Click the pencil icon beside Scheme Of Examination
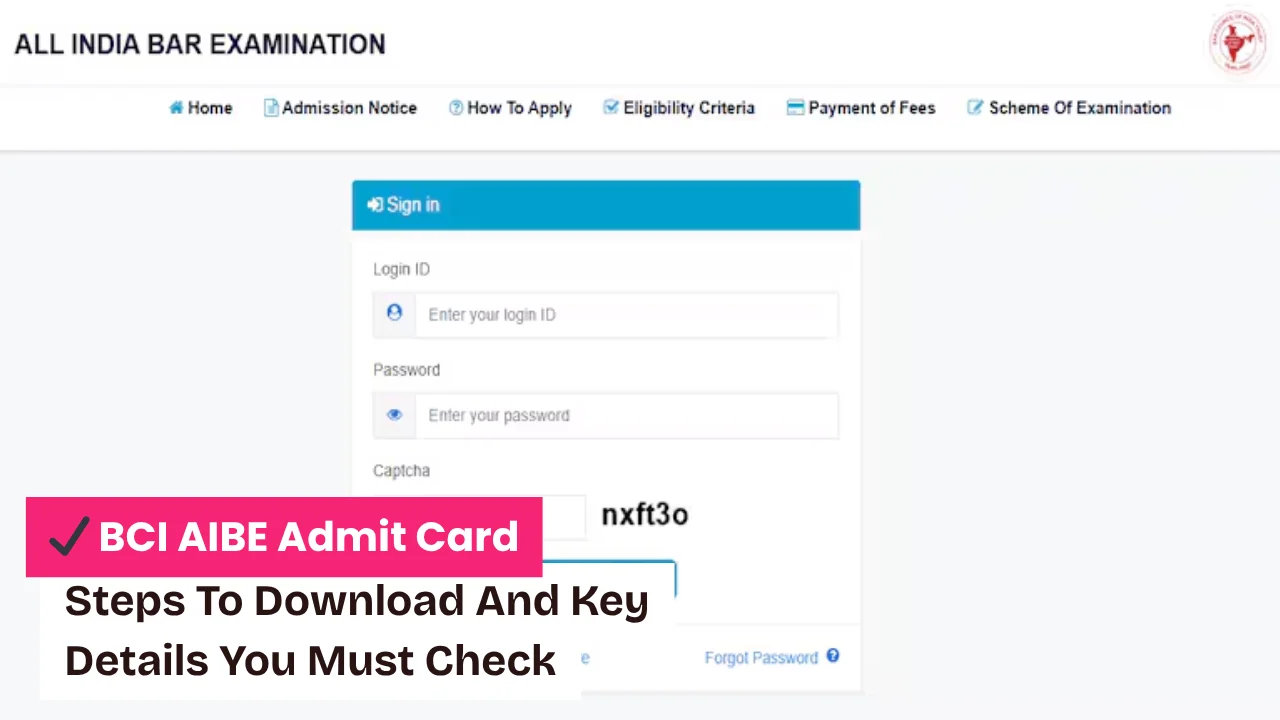 tap(975, 107)
